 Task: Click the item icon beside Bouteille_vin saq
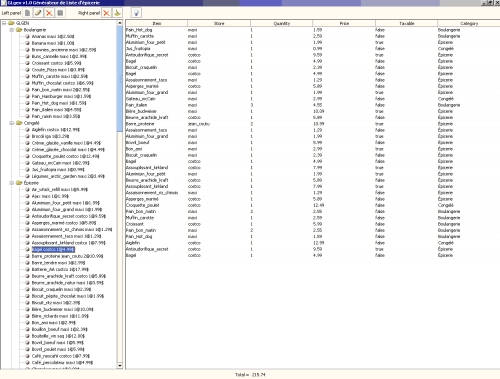coord(28,336)
